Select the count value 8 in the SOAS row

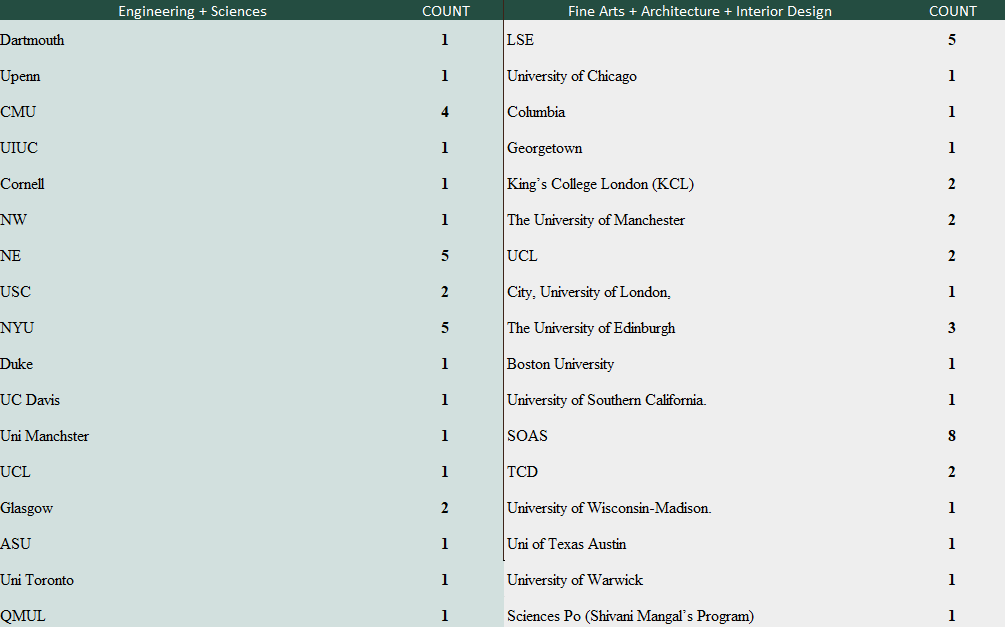pyautogui.click(x=952, y=435)
